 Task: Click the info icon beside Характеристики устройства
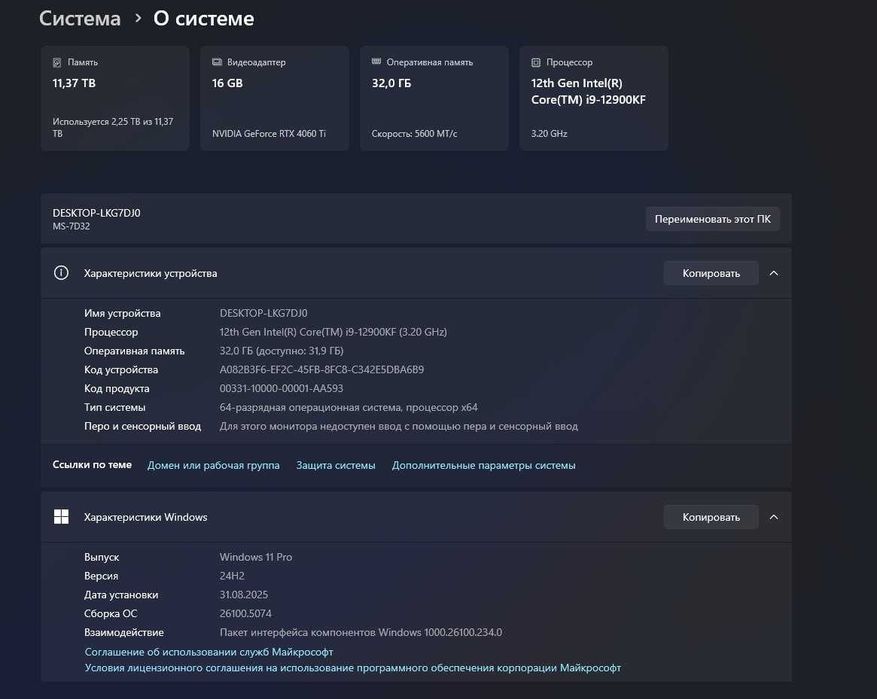(61, 273)
